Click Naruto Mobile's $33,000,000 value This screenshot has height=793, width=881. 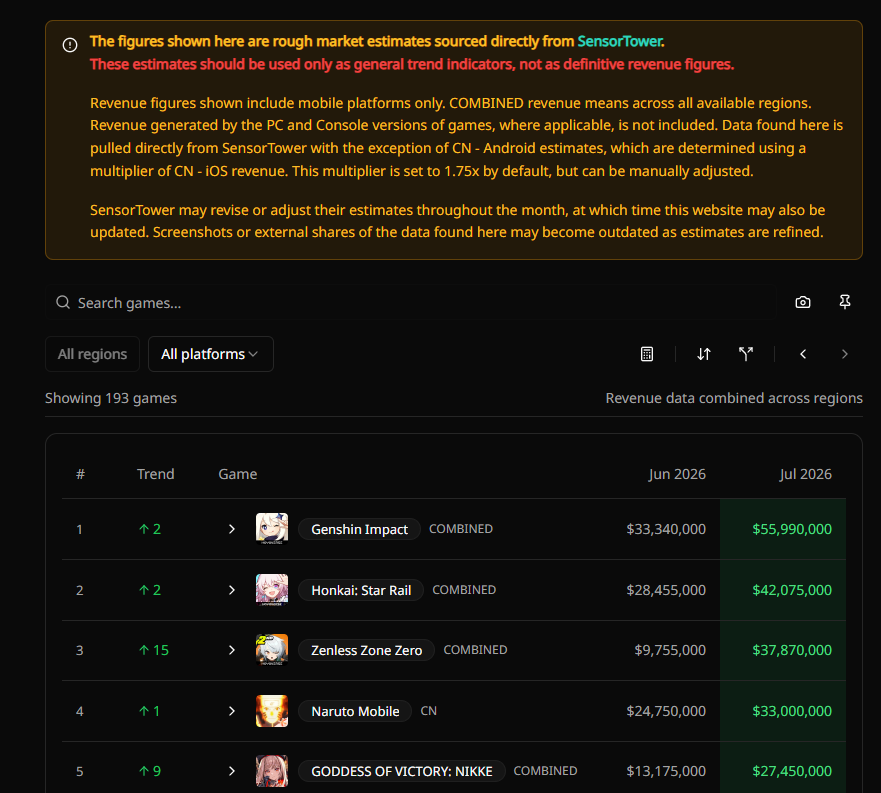tap(792, 711)
